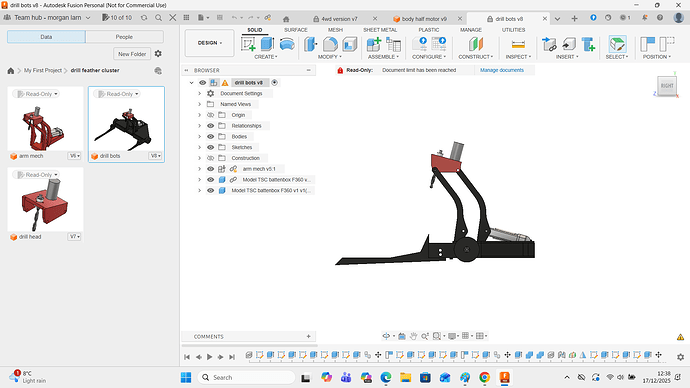
Task: Open the drill head thumbnail
Action: coord(45,200)
